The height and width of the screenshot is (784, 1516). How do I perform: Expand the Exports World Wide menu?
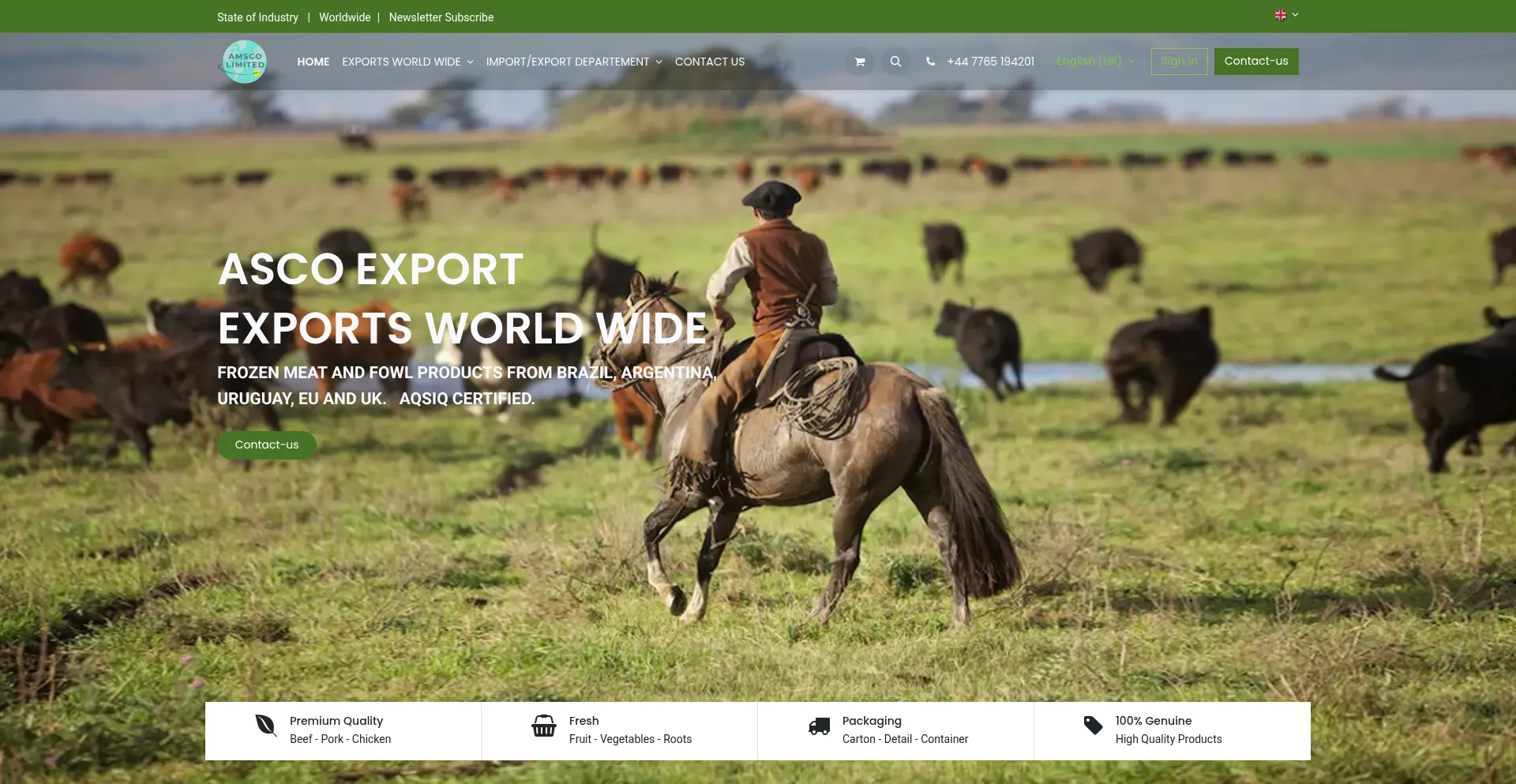tap(407, 62)
